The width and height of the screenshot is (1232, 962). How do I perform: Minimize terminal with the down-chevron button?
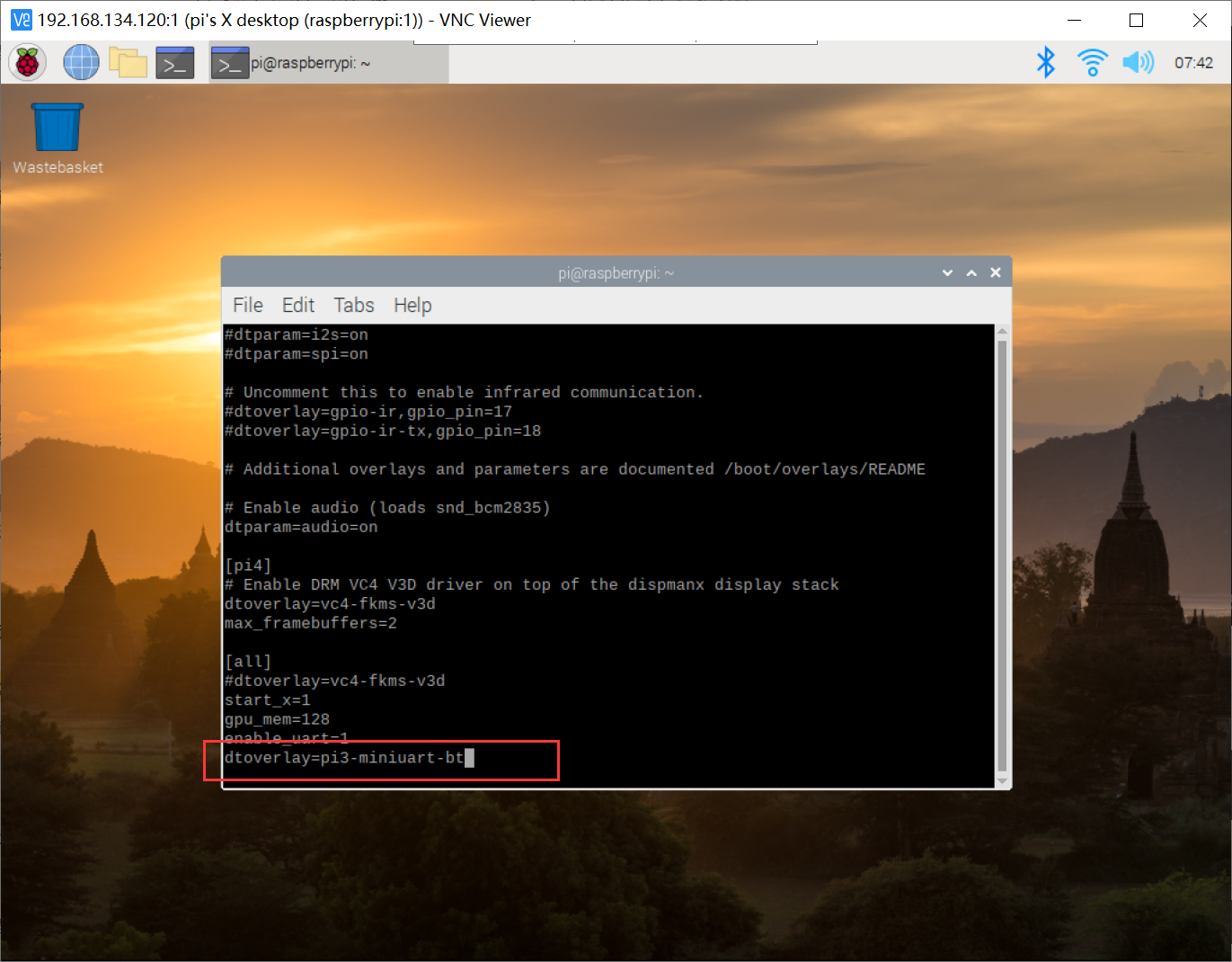tap(947, 272)
